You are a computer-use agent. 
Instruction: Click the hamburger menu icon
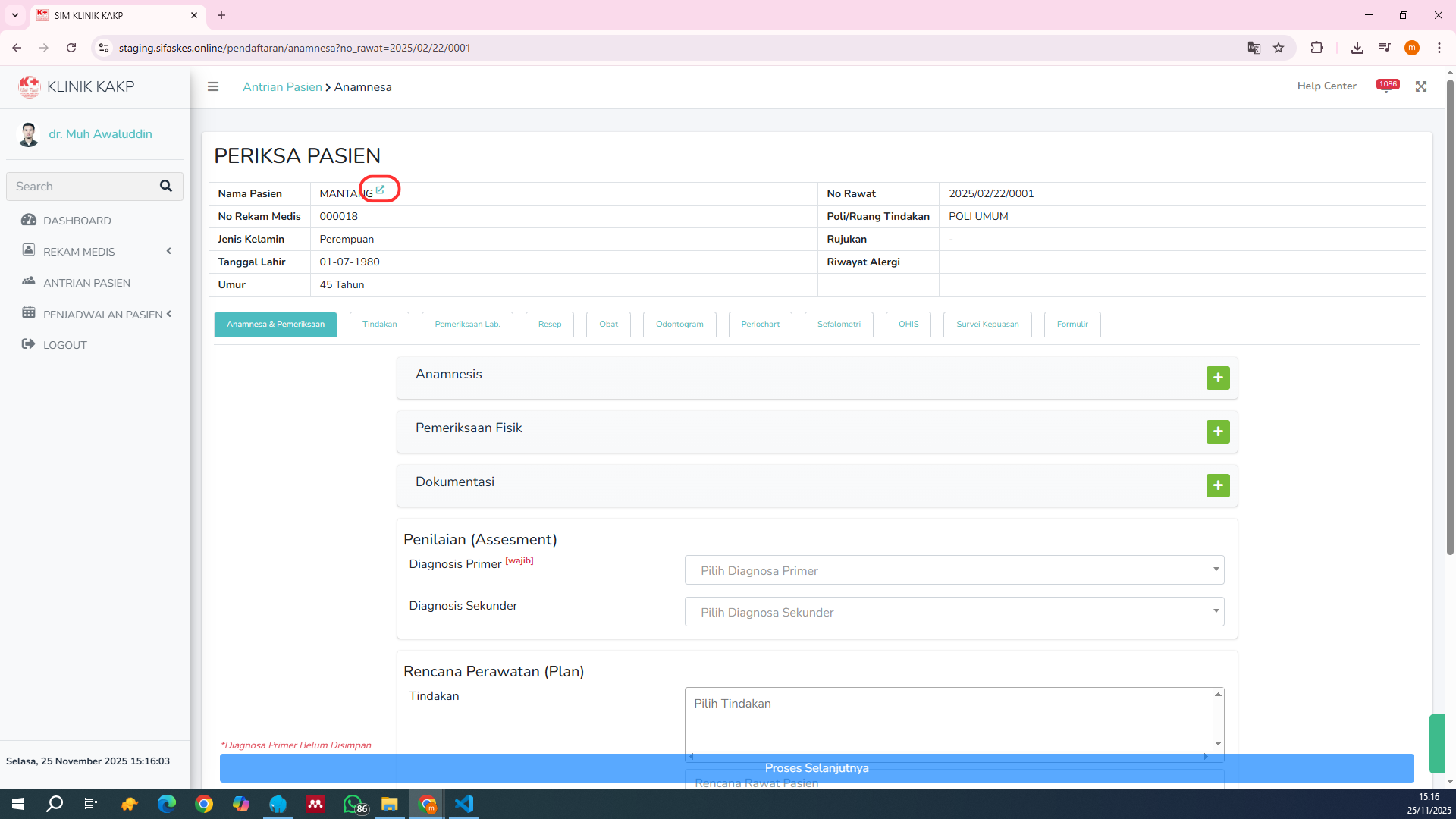pyautogui.click(x=213, y=86)
